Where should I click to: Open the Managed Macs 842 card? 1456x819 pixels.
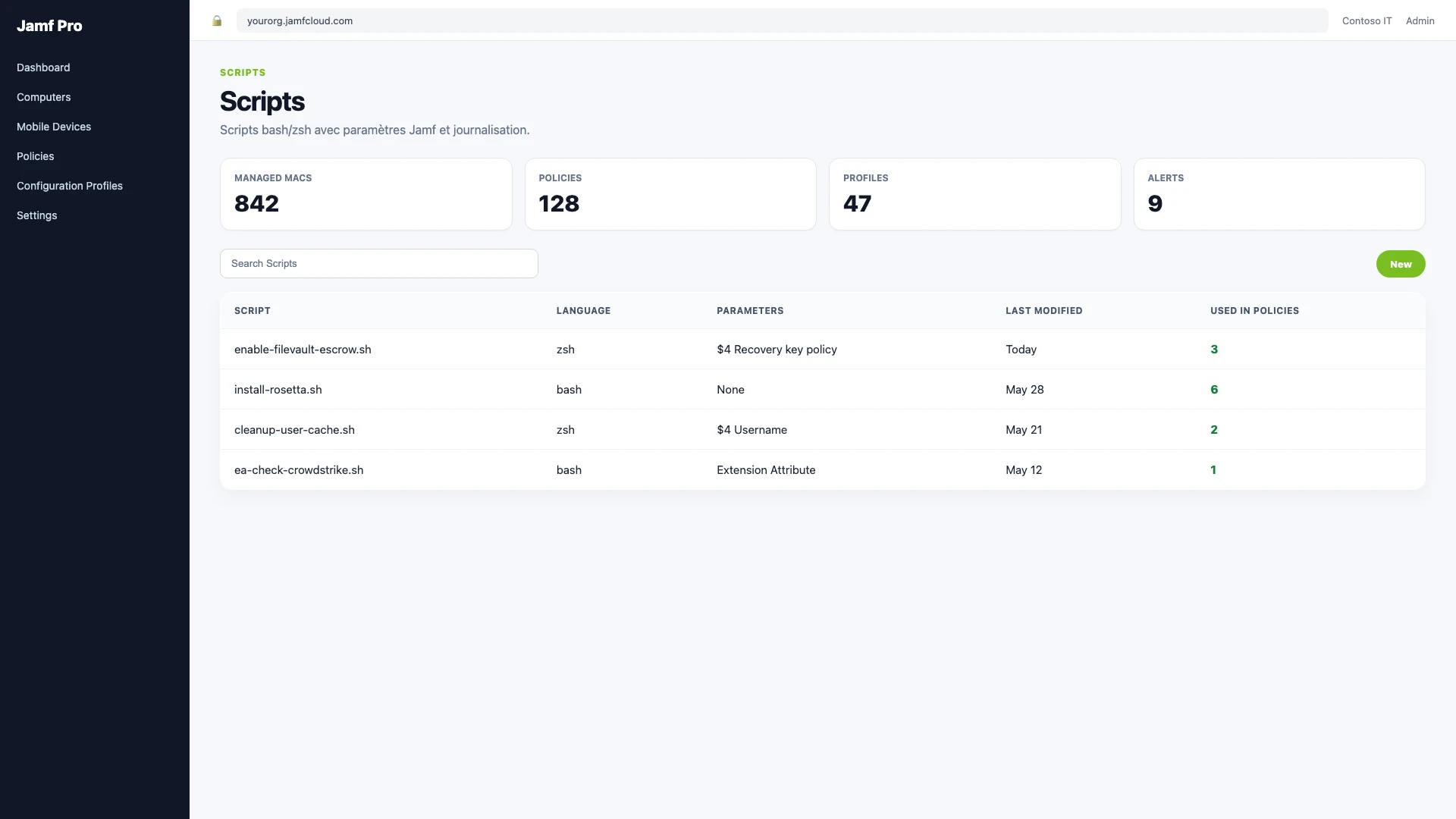coord(366,194)
